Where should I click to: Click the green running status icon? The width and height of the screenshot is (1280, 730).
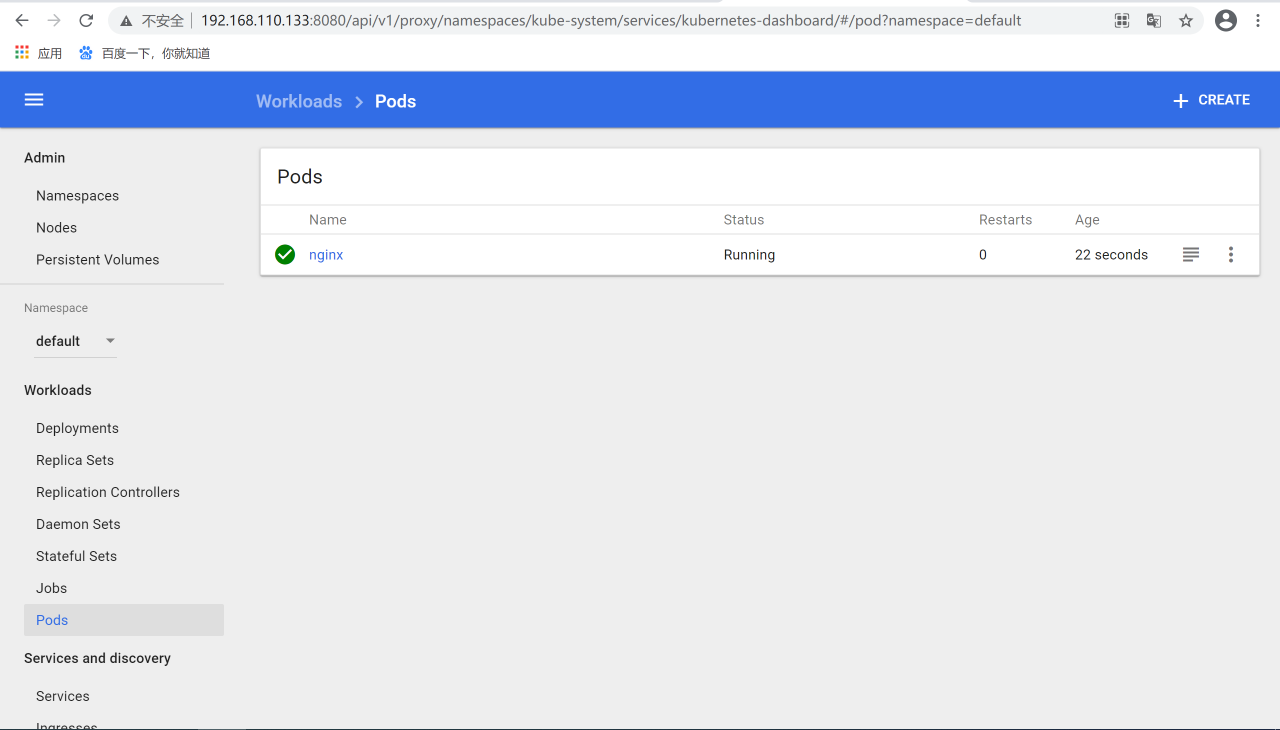285,255
